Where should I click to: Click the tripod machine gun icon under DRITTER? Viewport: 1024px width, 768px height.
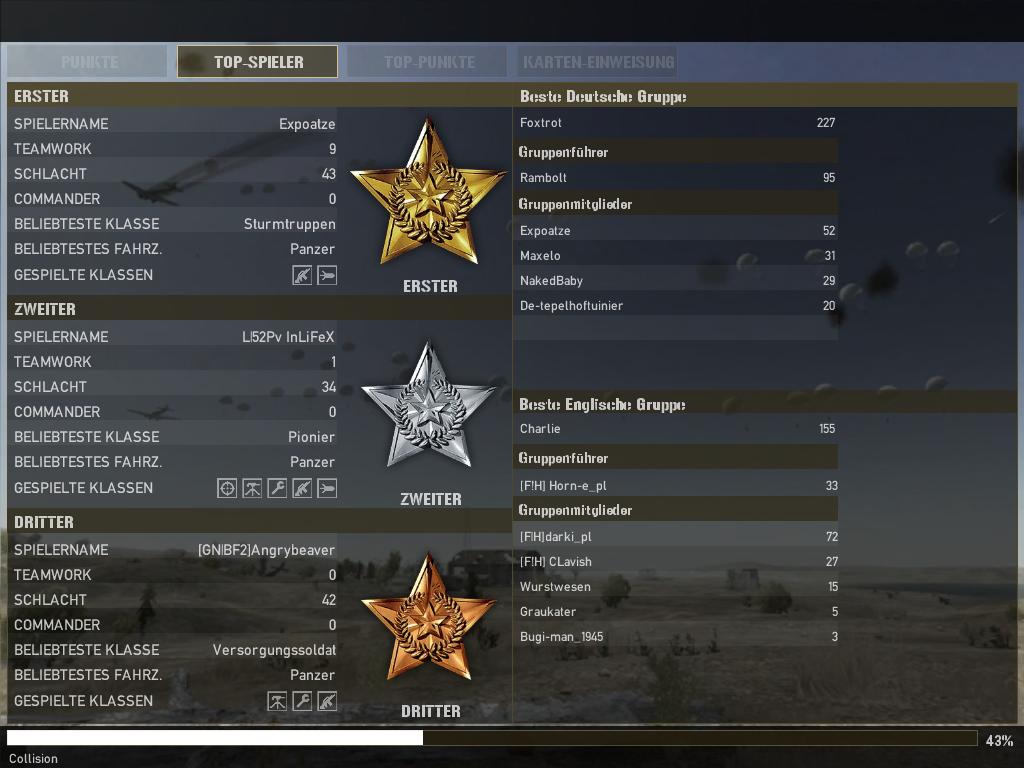click(277, 701)
